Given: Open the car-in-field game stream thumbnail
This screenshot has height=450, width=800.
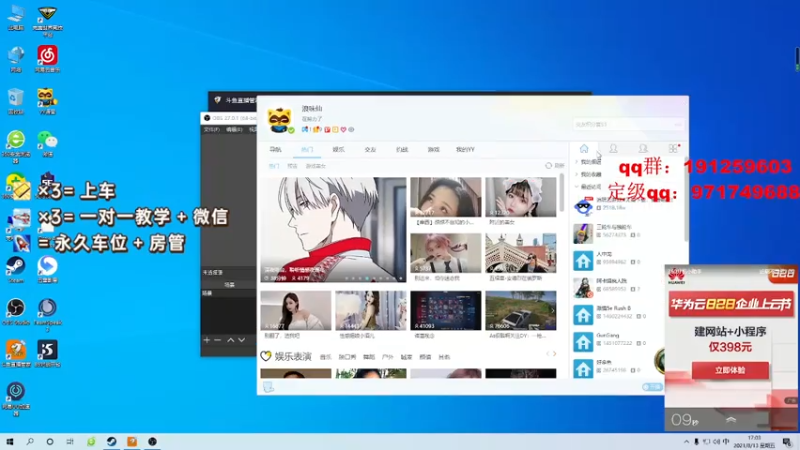Looking at the screenshot, I should click(x=520, y=310).
